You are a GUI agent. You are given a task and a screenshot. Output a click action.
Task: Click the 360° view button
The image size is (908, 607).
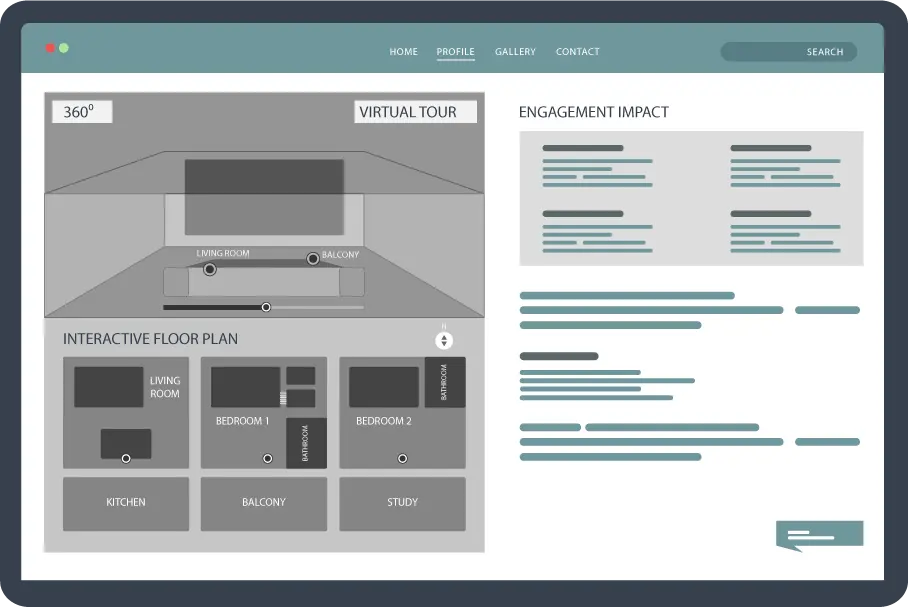point(81,112)
